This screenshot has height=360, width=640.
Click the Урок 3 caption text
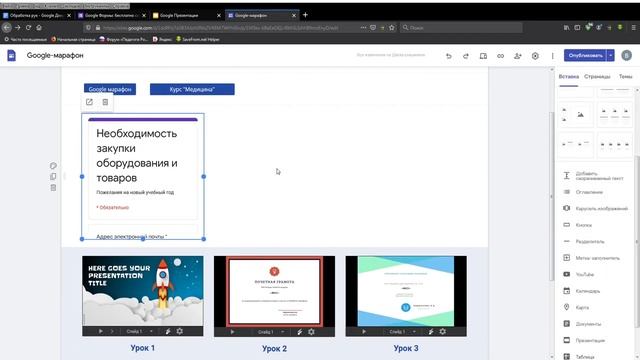click(406, 348)
